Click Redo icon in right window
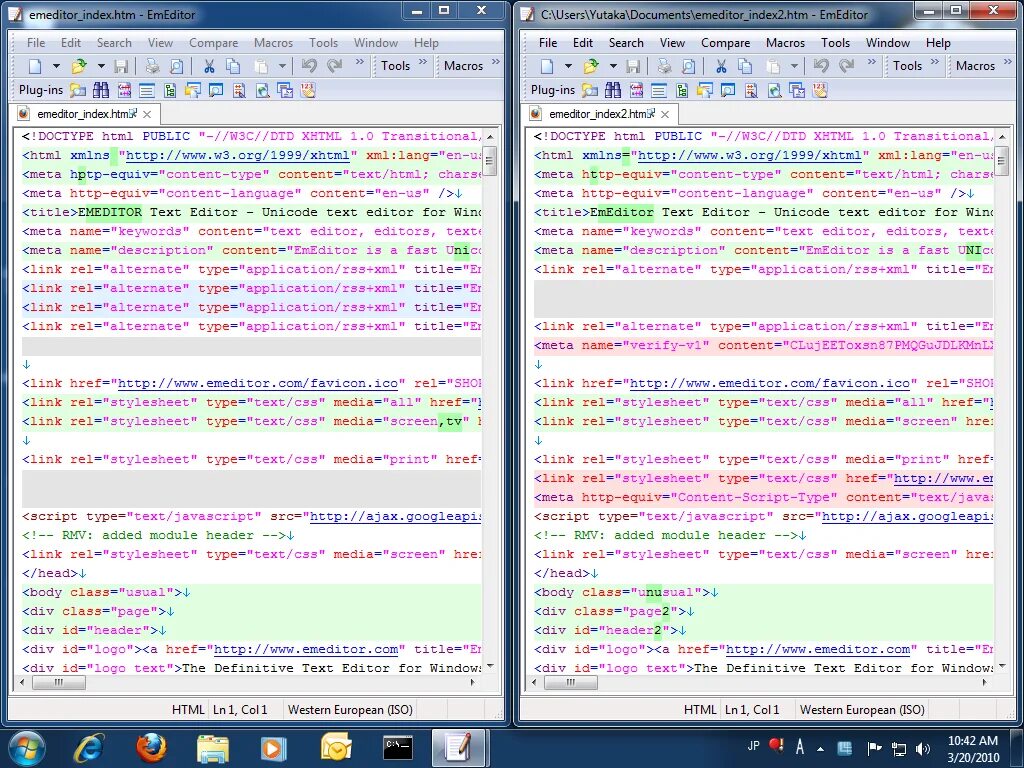The width and height of the screenshot is (1024, 768). tap(846, 65)
